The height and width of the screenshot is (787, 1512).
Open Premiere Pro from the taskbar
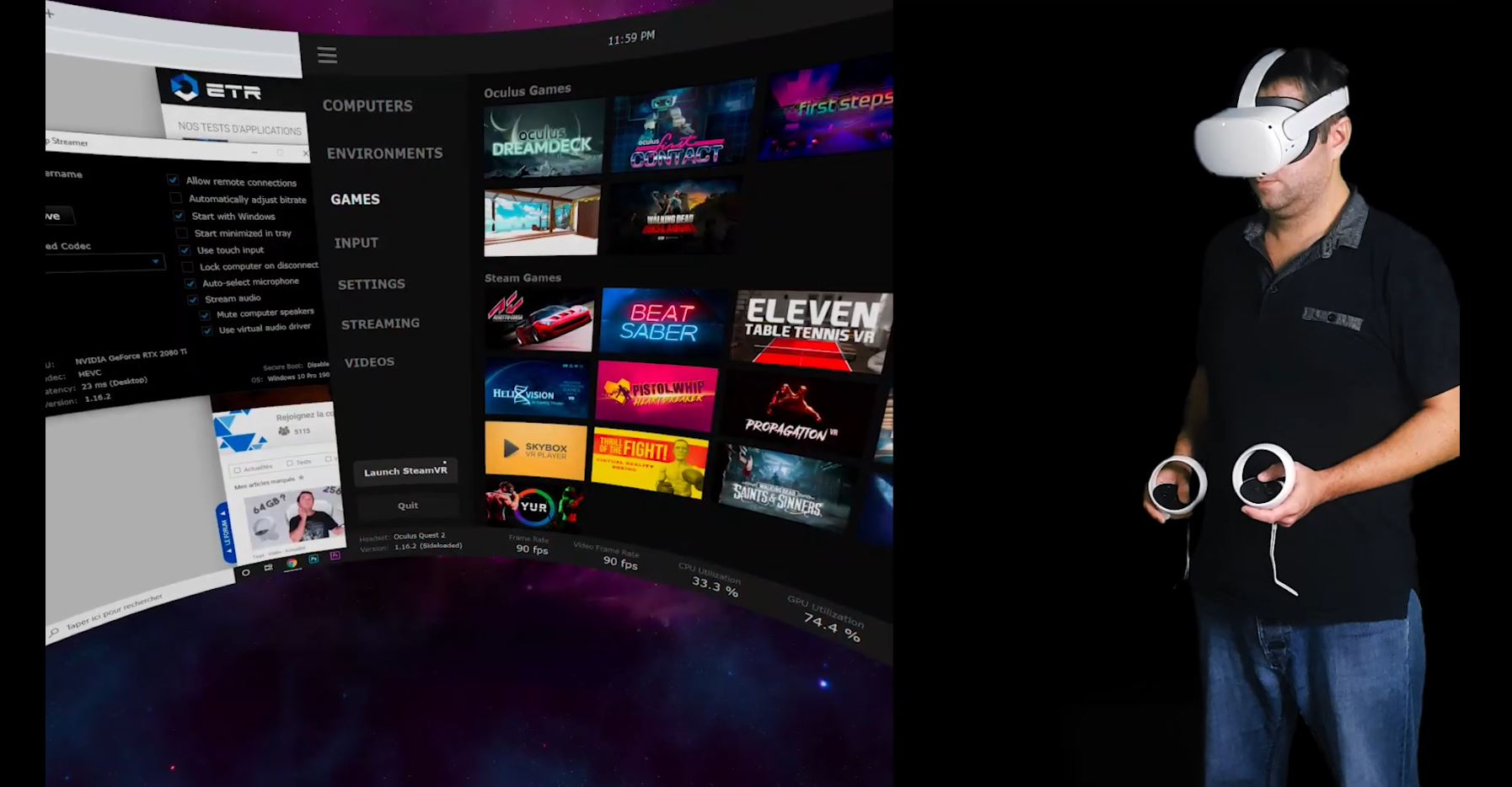tap(335, 555)
